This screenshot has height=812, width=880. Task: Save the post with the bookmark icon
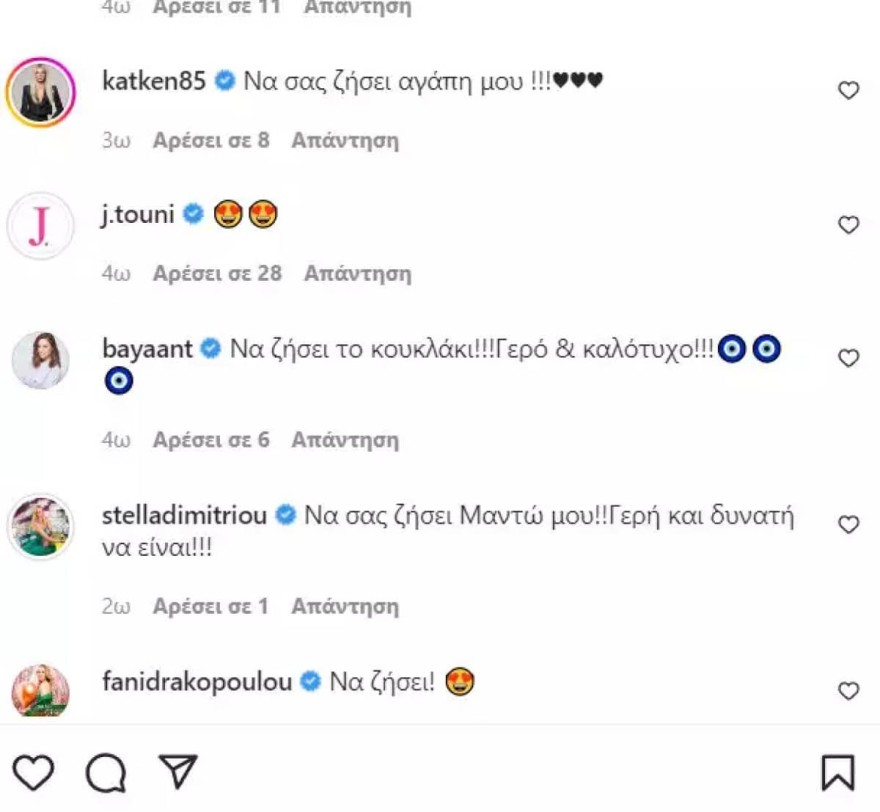(x=838, y=772)
